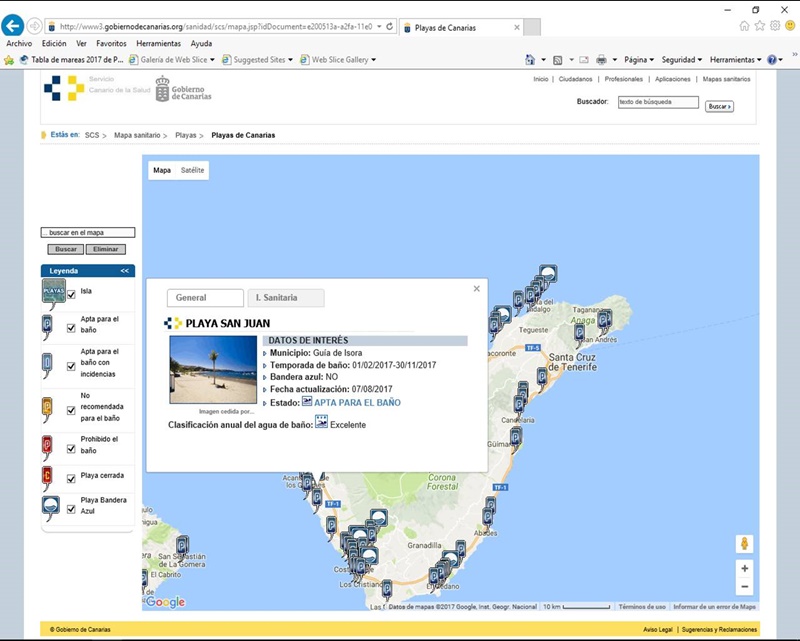
Task: Uncheck the Isla legend checkbox
Action: coord(71,294)
